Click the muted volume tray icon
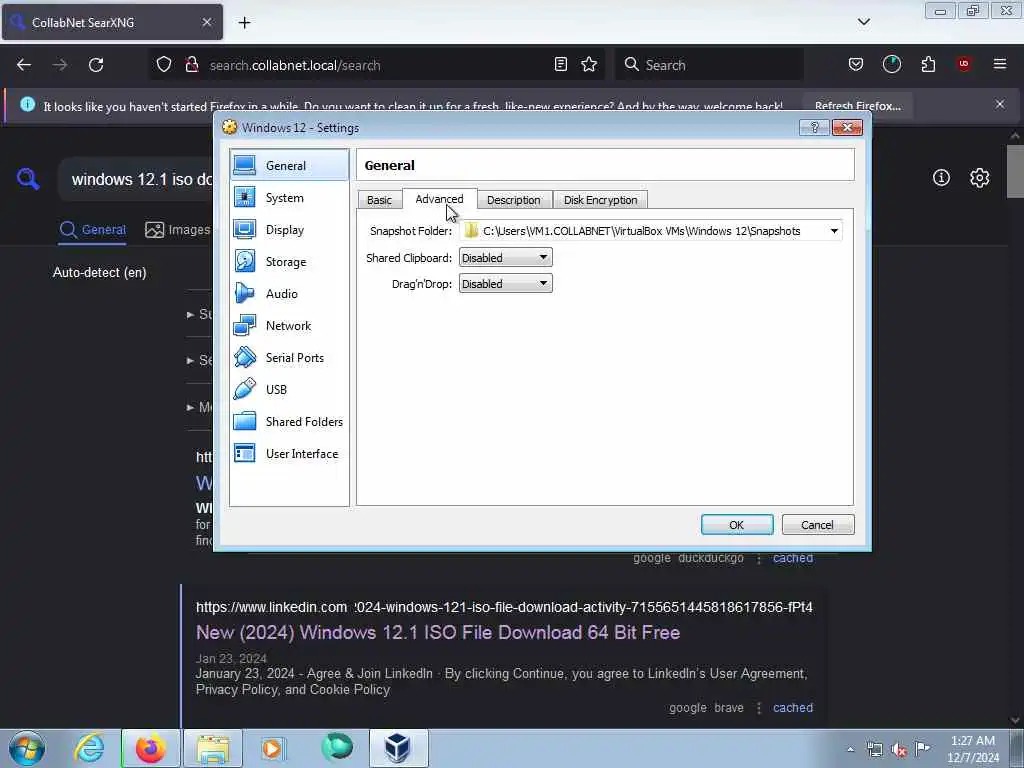 [899, 749]
